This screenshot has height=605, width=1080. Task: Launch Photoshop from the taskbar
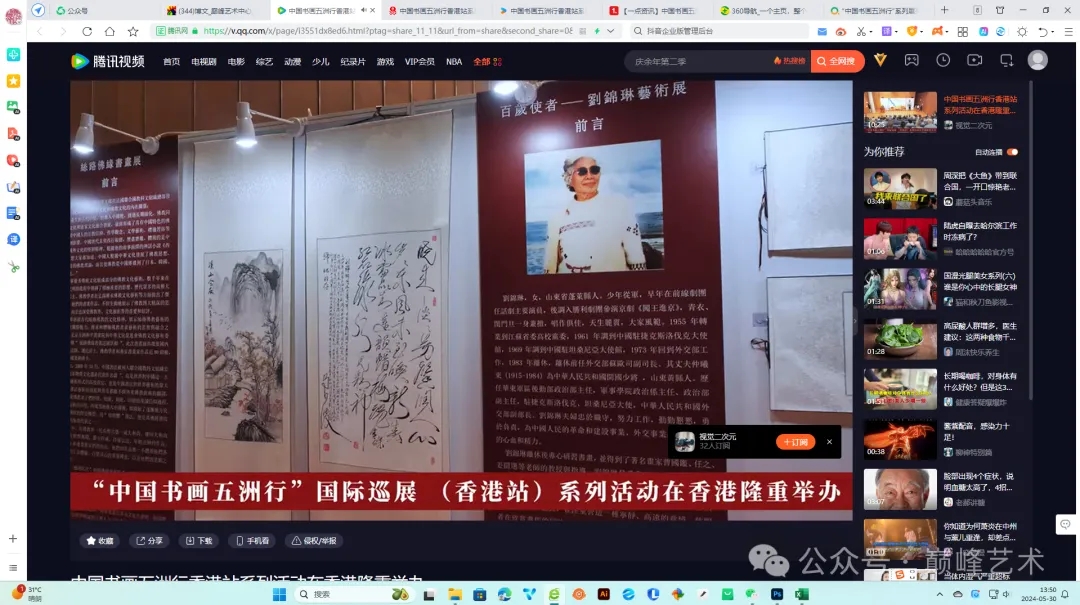click(777, 594)
